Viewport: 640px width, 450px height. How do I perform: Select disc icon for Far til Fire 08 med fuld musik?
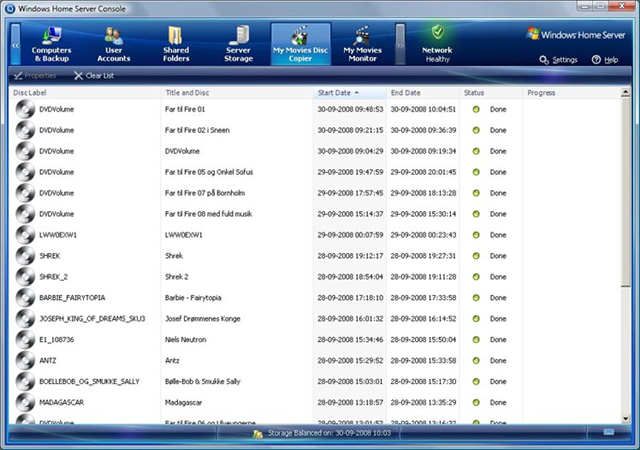tap(25, 214)
